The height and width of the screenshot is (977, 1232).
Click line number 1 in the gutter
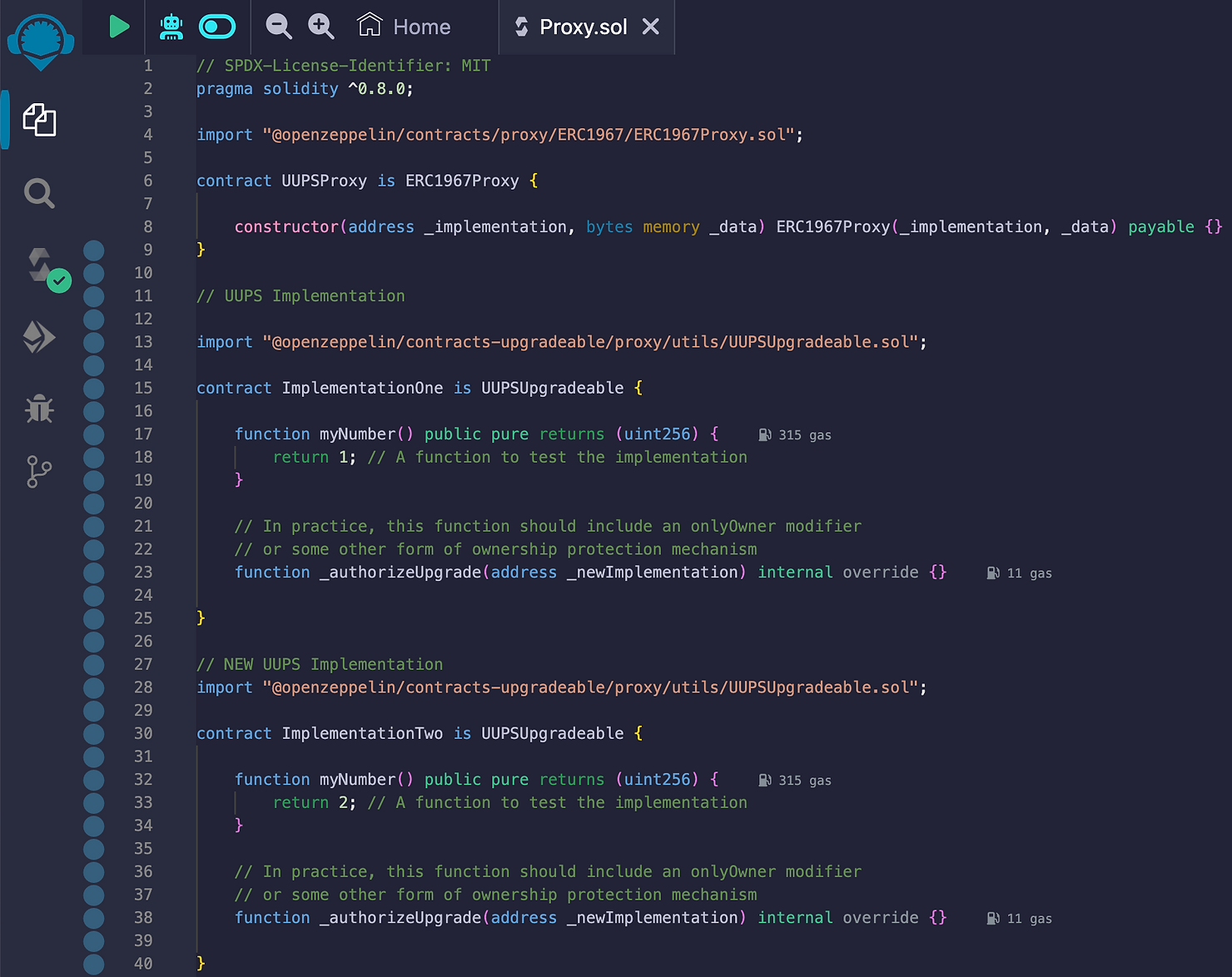coord(148,65)
